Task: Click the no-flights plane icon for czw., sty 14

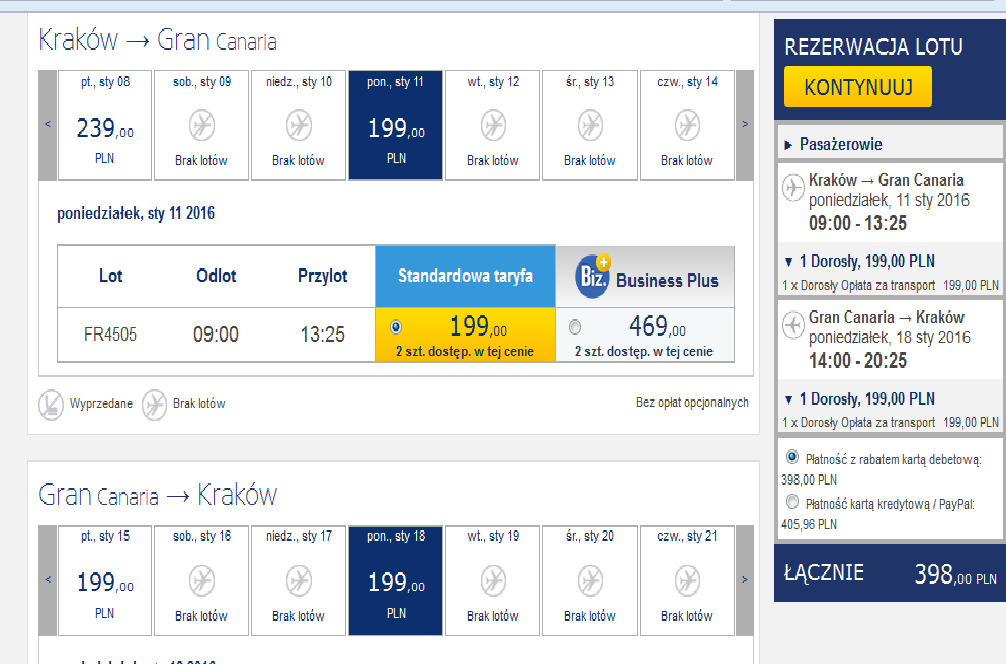Action: tap(687, 126)
